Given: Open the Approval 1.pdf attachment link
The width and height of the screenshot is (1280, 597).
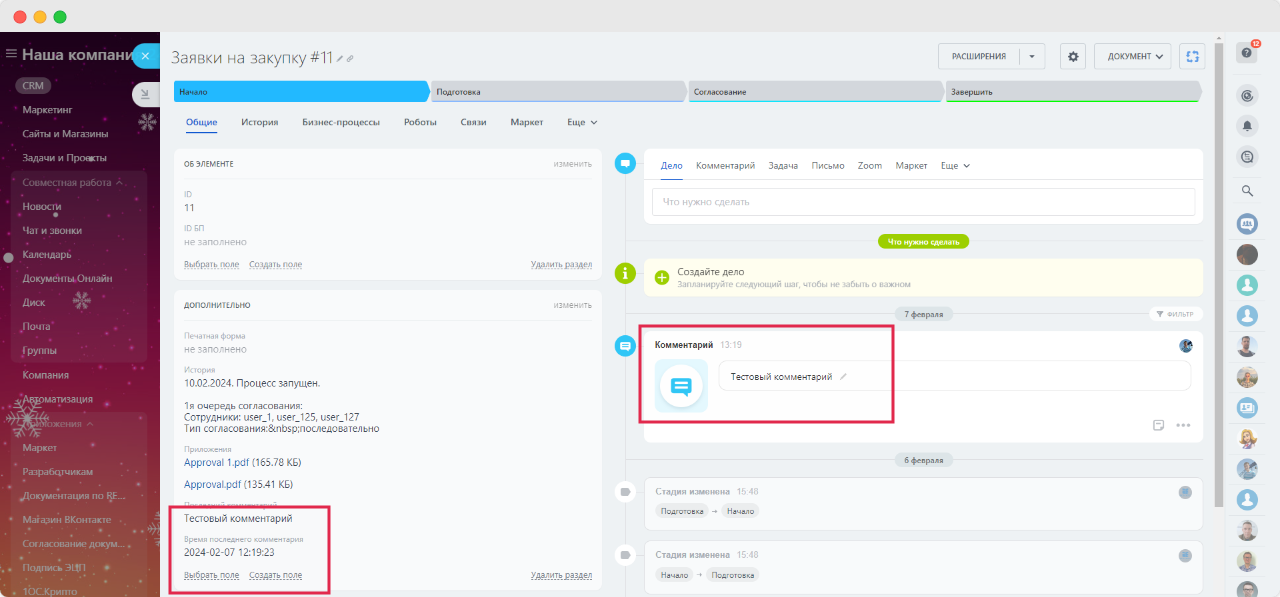Looking at the screenshot, I should (242, 462).
